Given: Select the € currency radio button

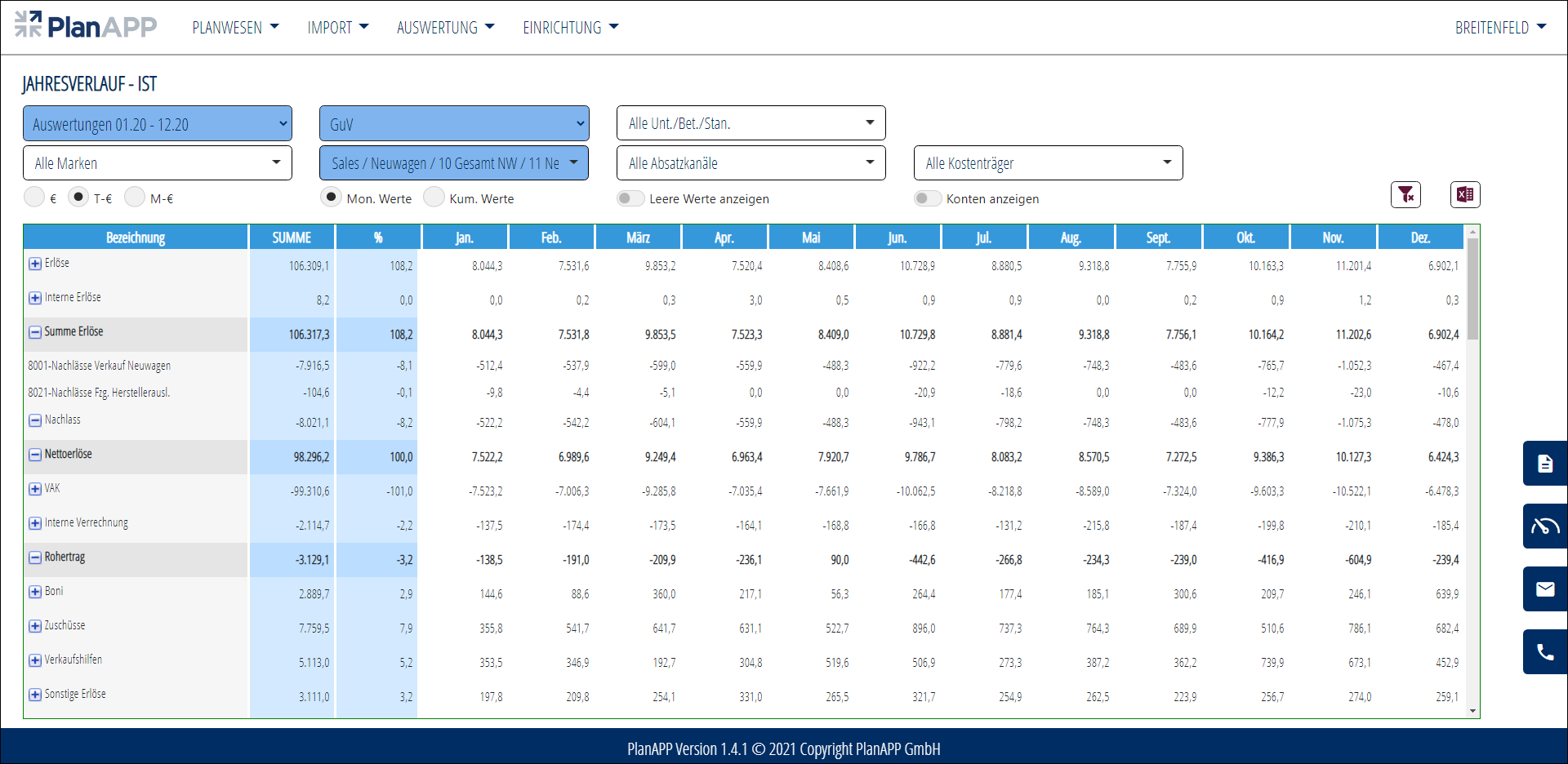Looking at the screenshot, I should click(x=34, y=197).
